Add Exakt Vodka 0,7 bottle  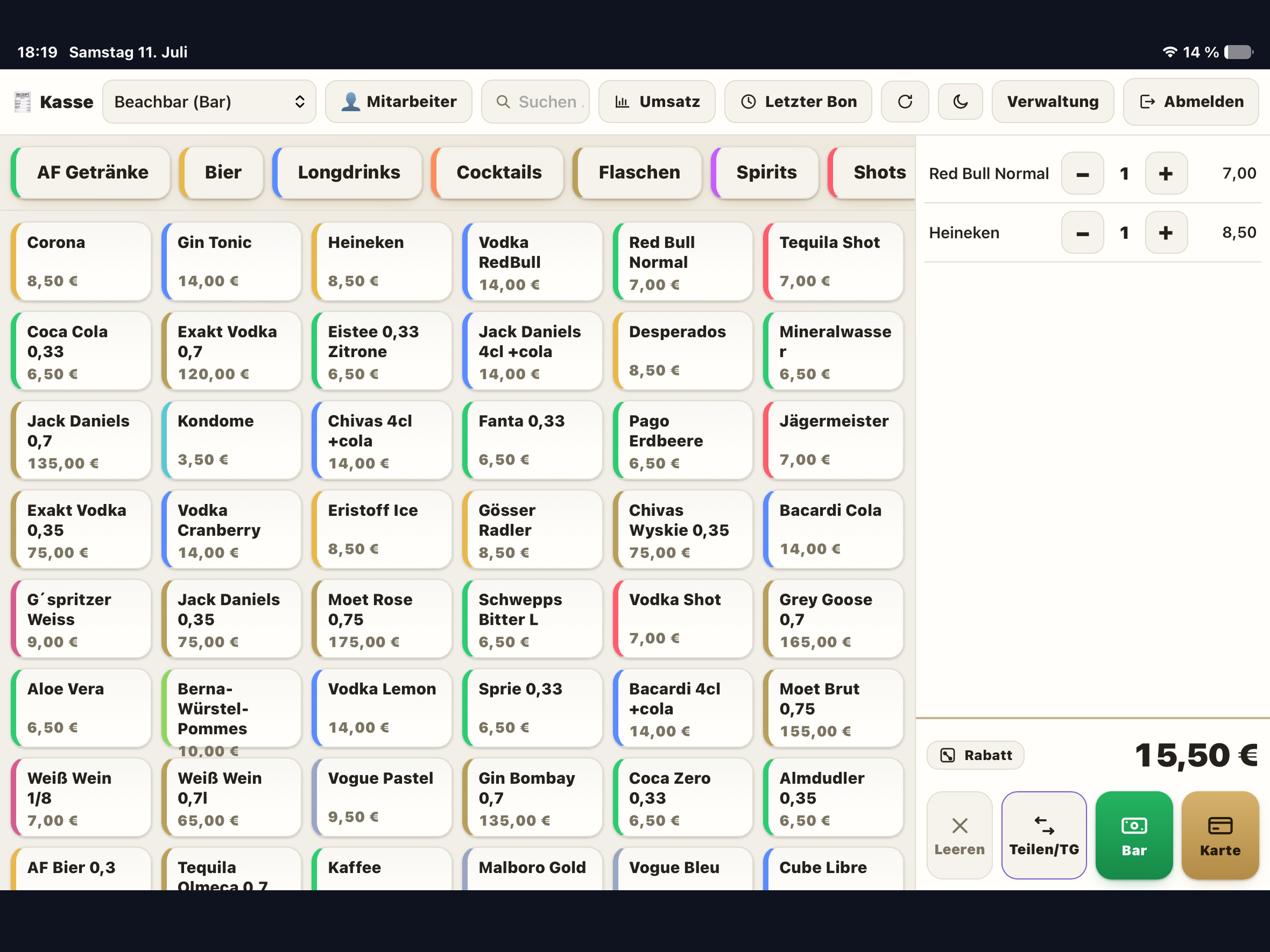pyautogui.click(x=232, y=351)
